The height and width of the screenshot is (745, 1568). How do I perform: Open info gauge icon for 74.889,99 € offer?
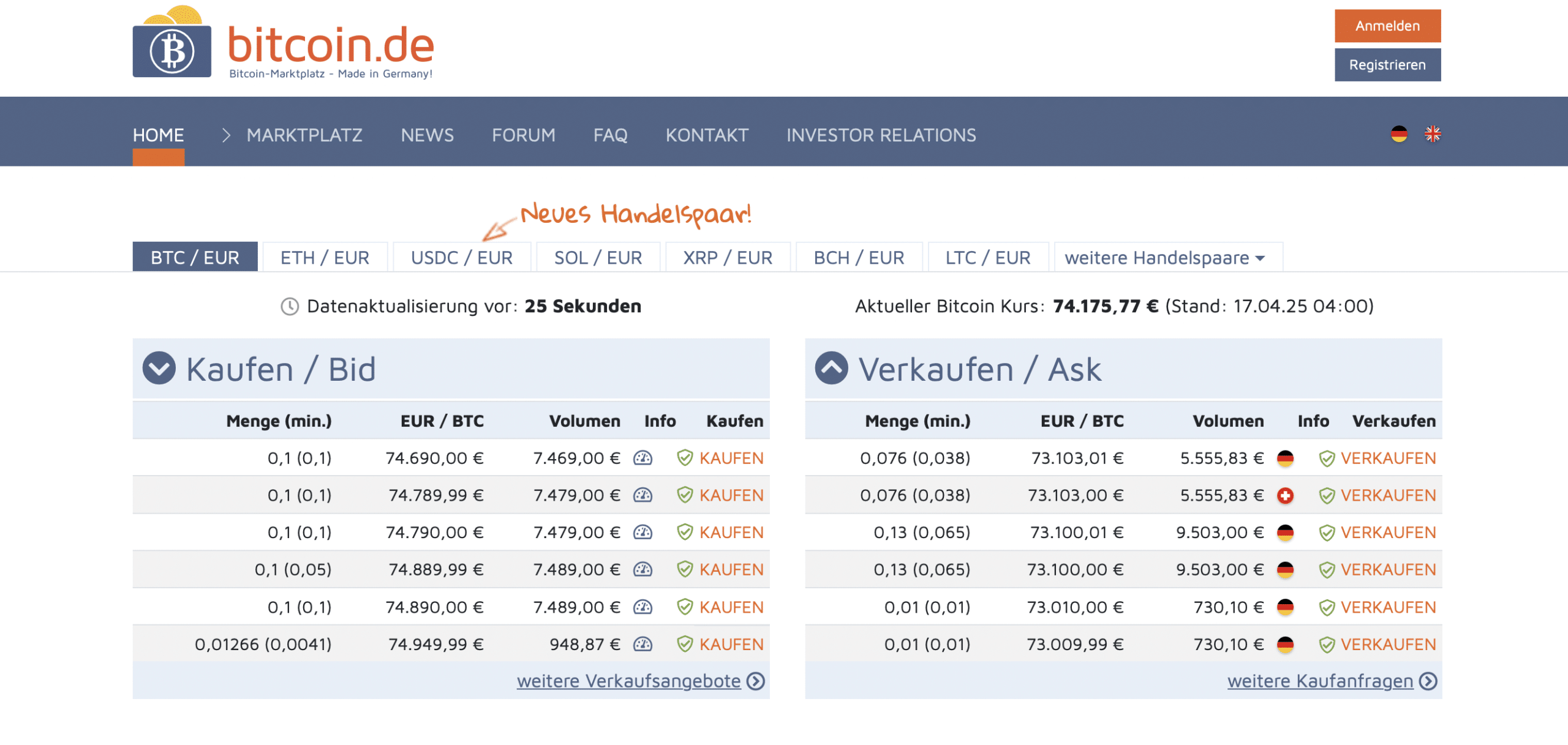click(643, 570)
